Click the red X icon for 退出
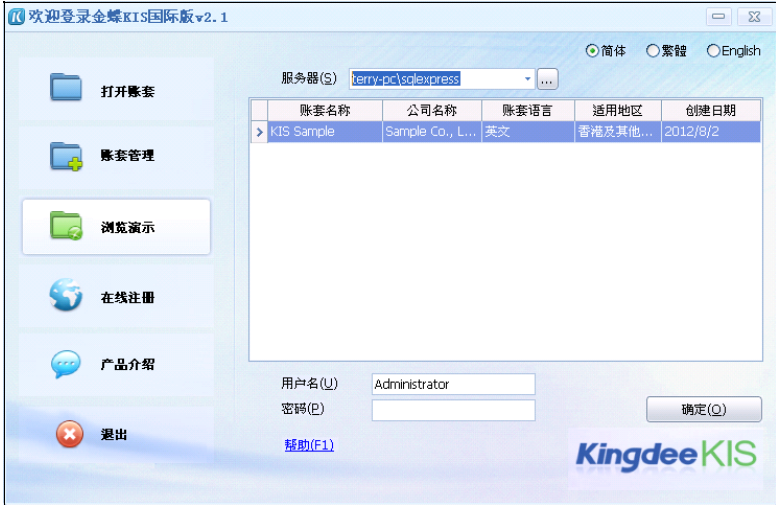The width and height of the screenshot is (776, 505). coord(68,434)
